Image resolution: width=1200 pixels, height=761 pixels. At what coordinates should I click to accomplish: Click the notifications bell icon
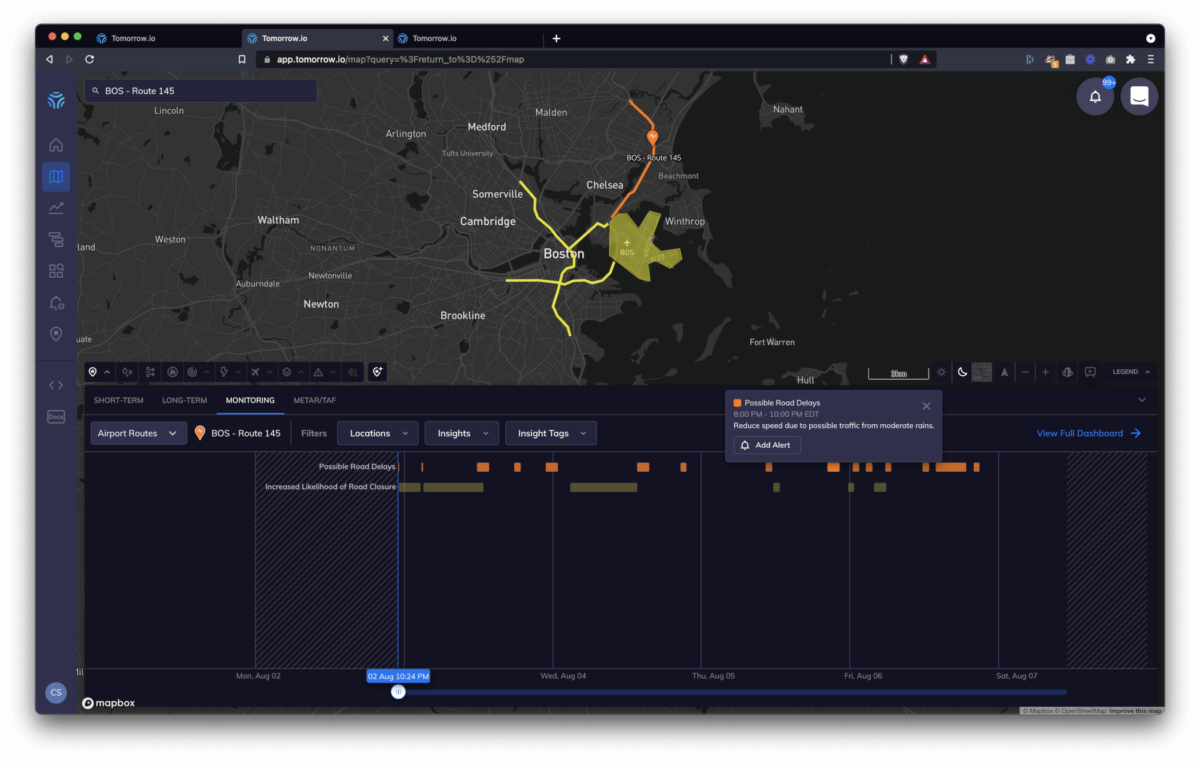pyautogui.click(x=1095, y=97)
